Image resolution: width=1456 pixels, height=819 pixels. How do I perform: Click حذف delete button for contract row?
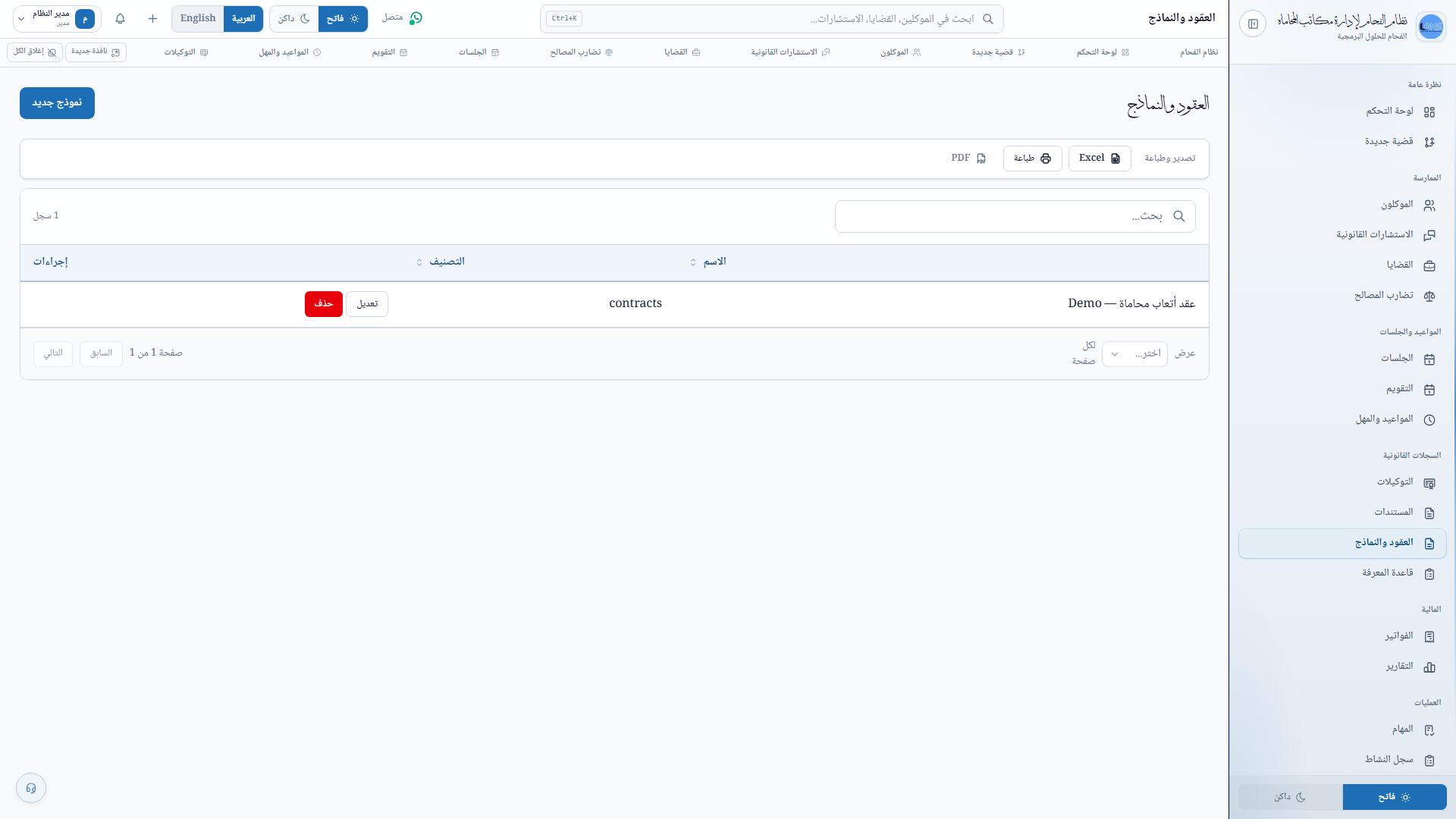[324, 304]
